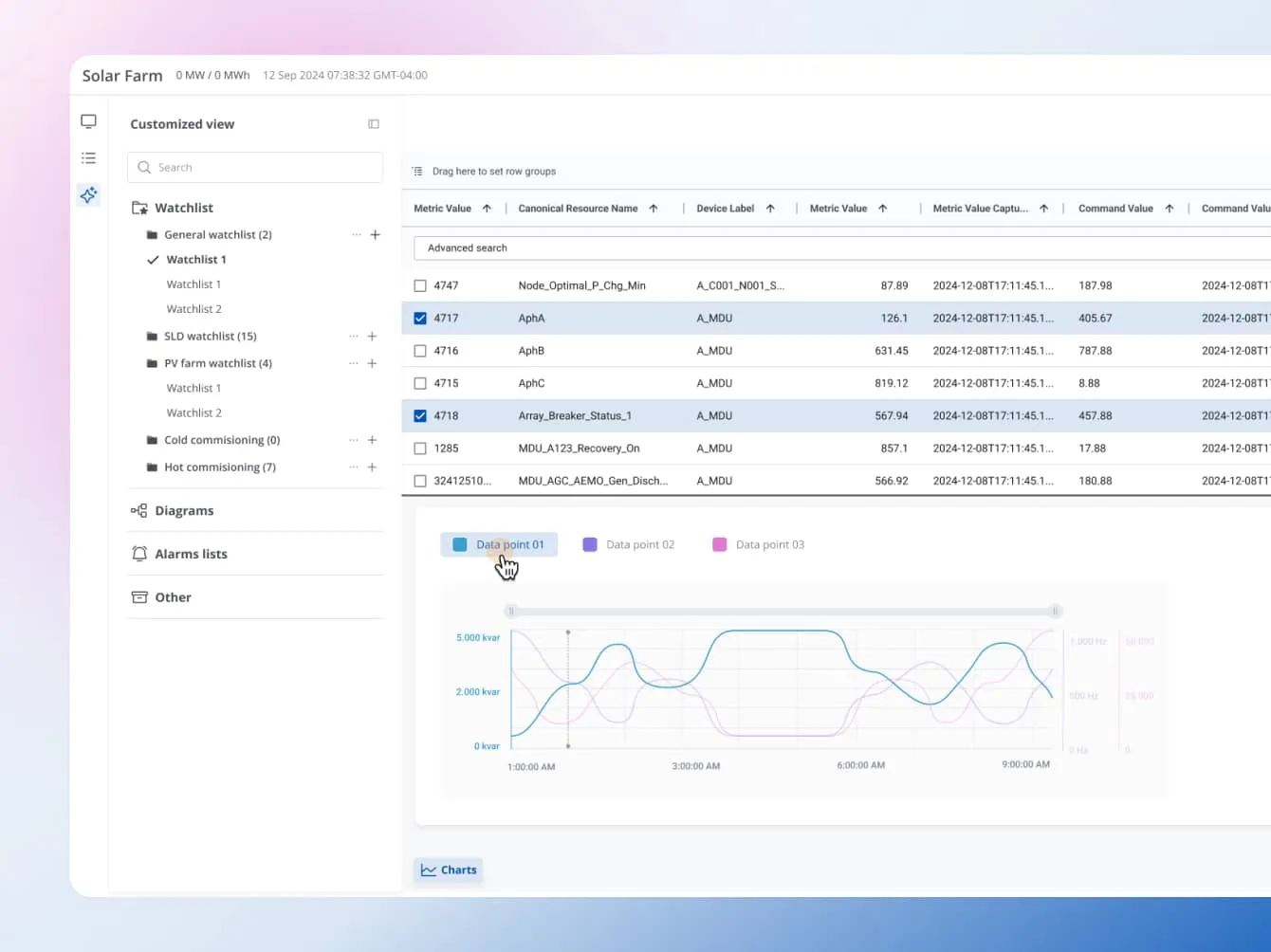
Task: Collapse the Customized view side panel icon
Action: 374,124
